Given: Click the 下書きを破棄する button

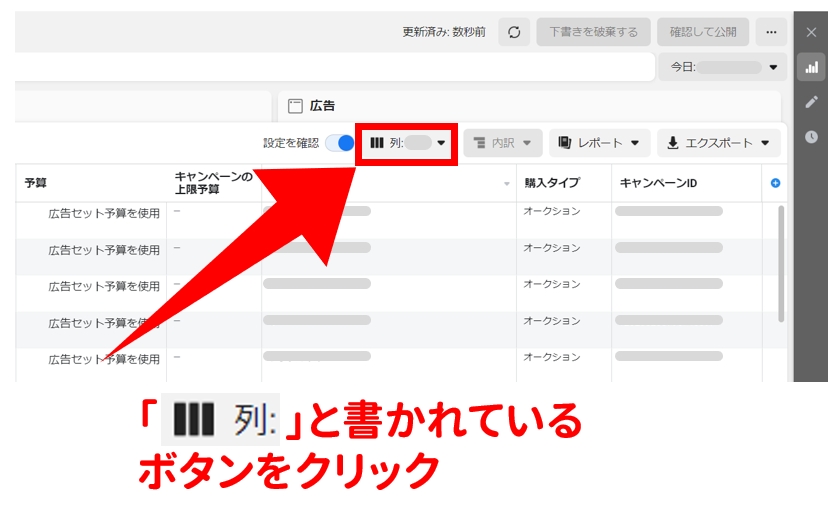Looking at the screenshot, I should point(593,32).
